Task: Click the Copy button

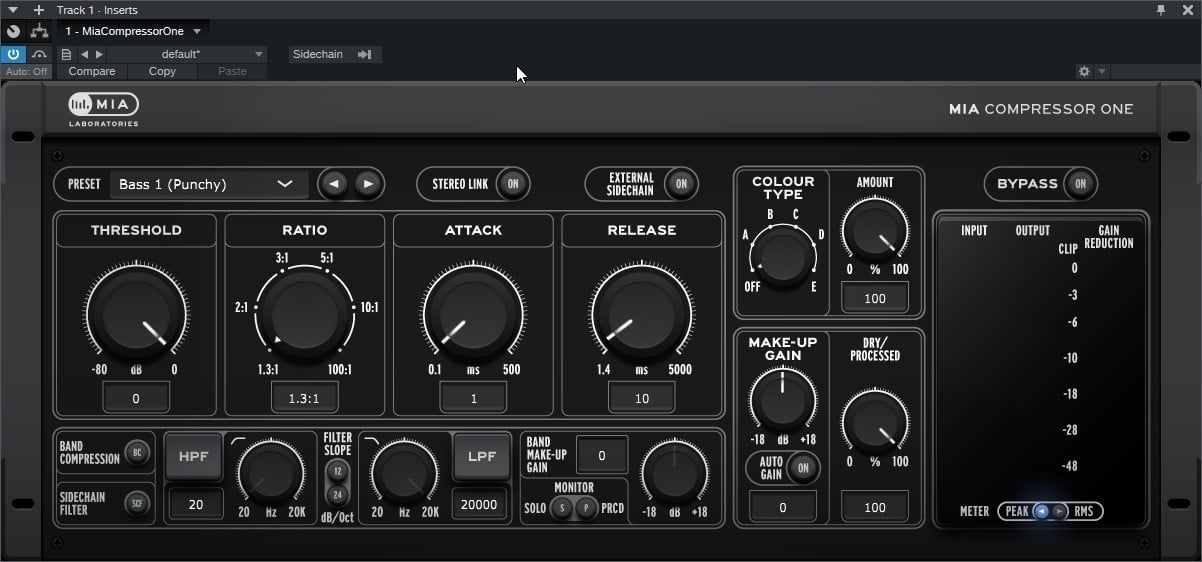Action: point(162,71)
